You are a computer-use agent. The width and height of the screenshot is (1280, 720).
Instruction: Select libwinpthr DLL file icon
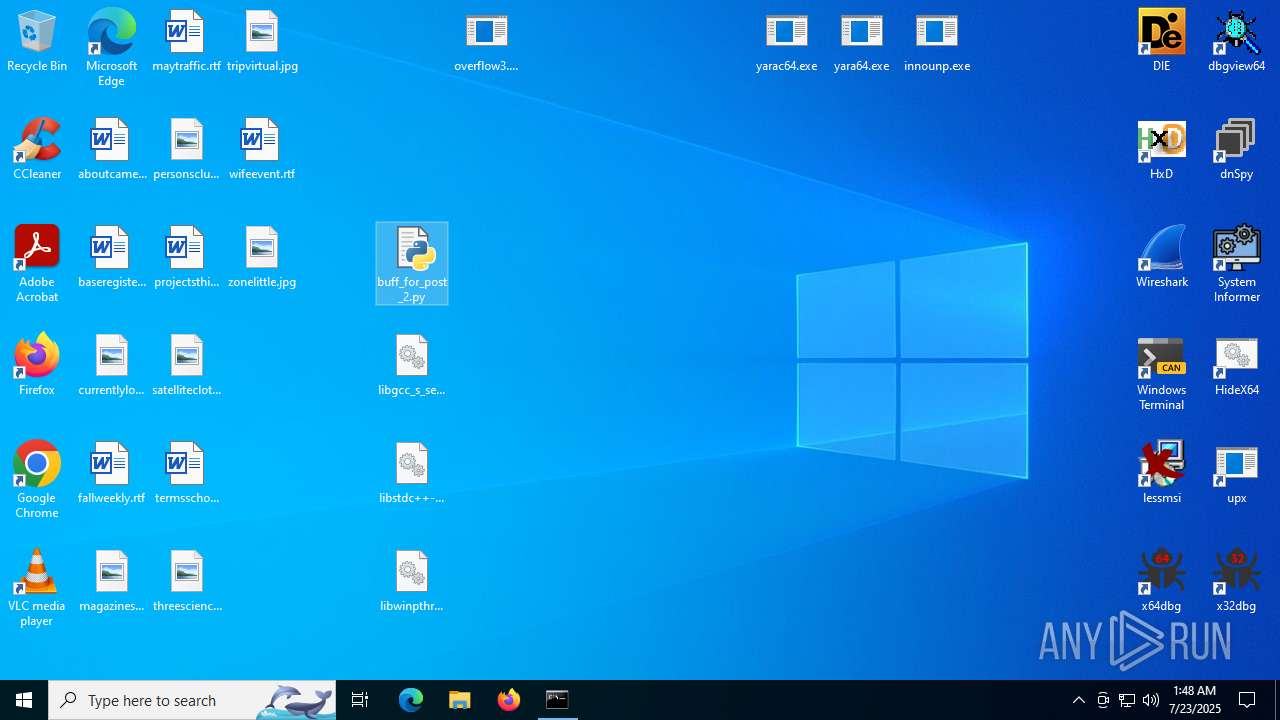tap(412, 582)
